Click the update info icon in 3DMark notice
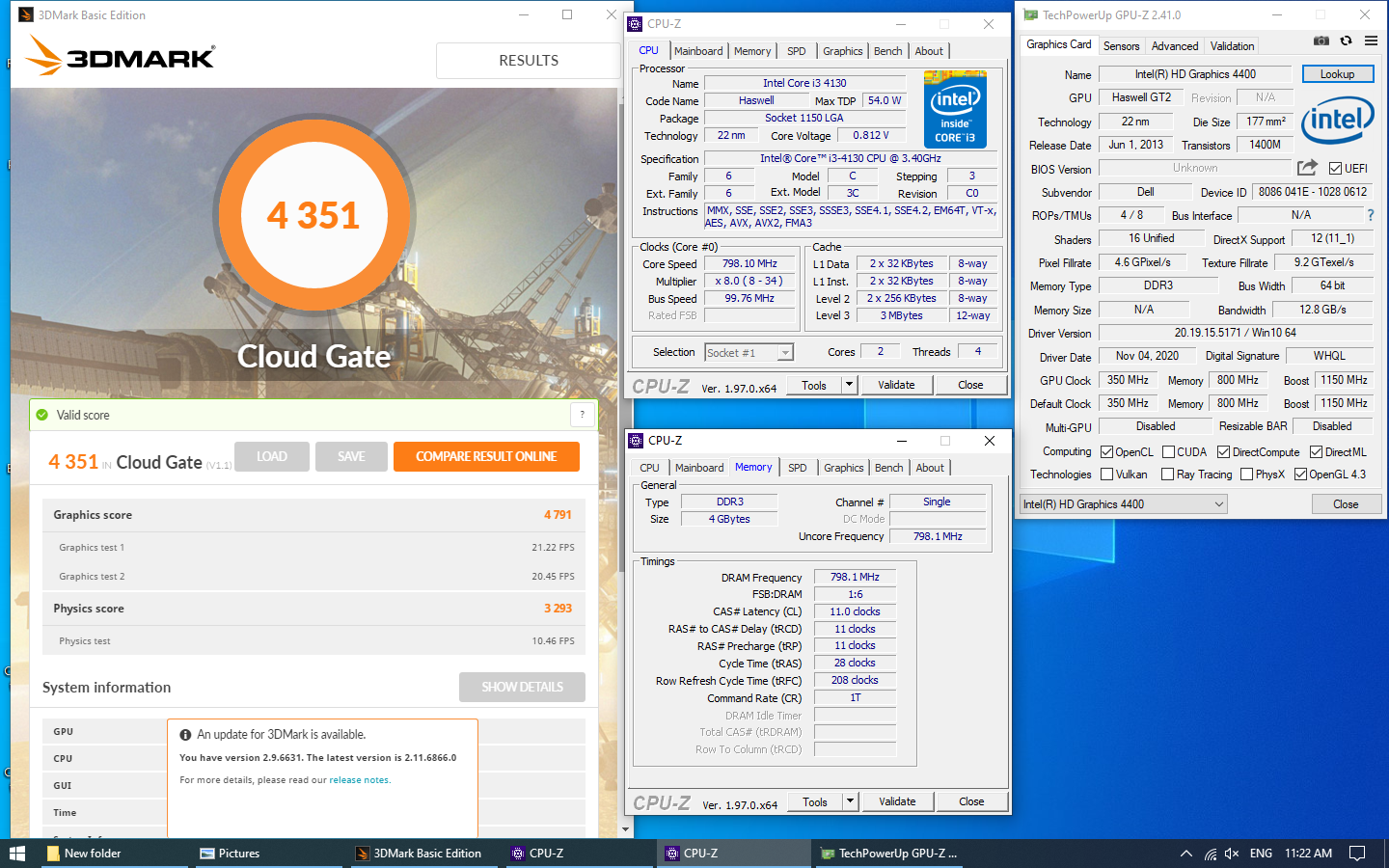The image size is (1389, 868). pos(185,735)
